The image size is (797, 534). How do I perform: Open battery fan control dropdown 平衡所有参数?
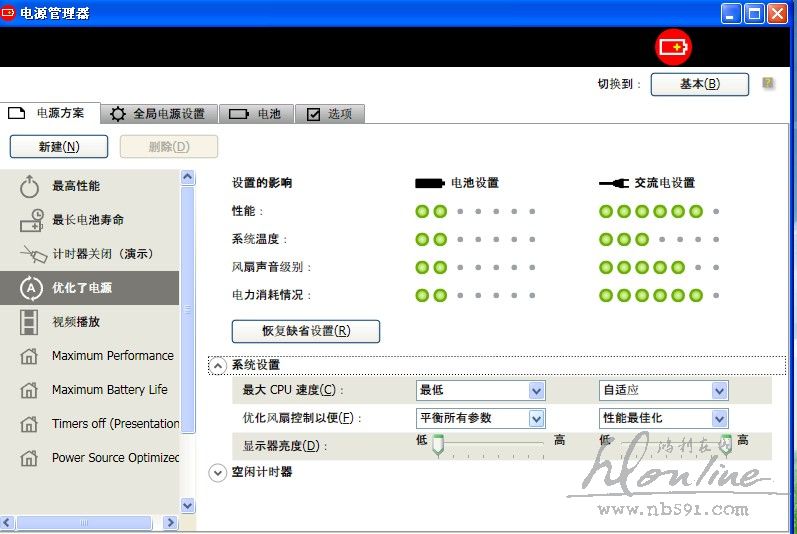[536, 418]
